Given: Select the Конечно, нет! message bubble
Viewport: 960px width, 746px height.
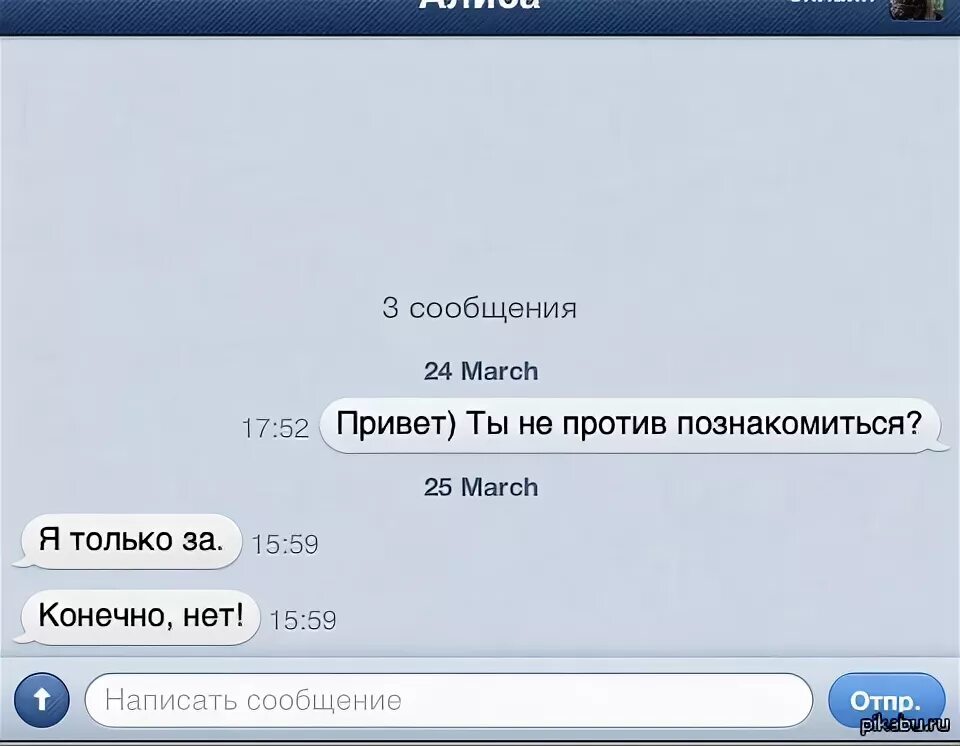Looking at the screenshot, I should [x=137, y=617].
